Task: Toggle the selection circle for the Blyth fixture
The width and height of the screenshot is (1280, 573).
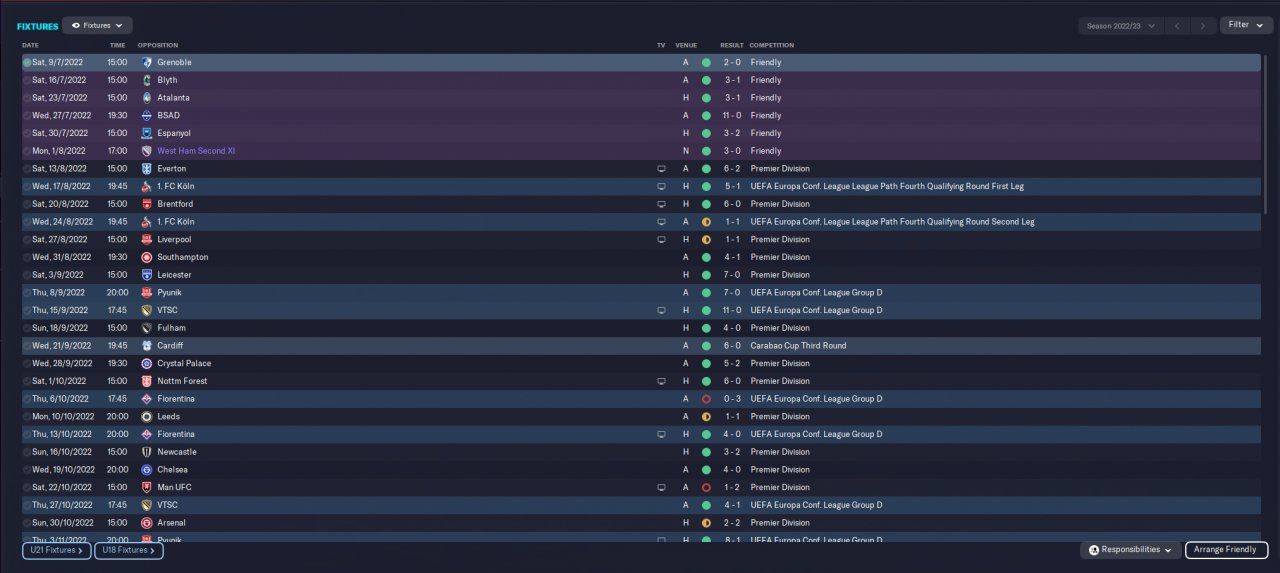Action: [x=27, y=80]
